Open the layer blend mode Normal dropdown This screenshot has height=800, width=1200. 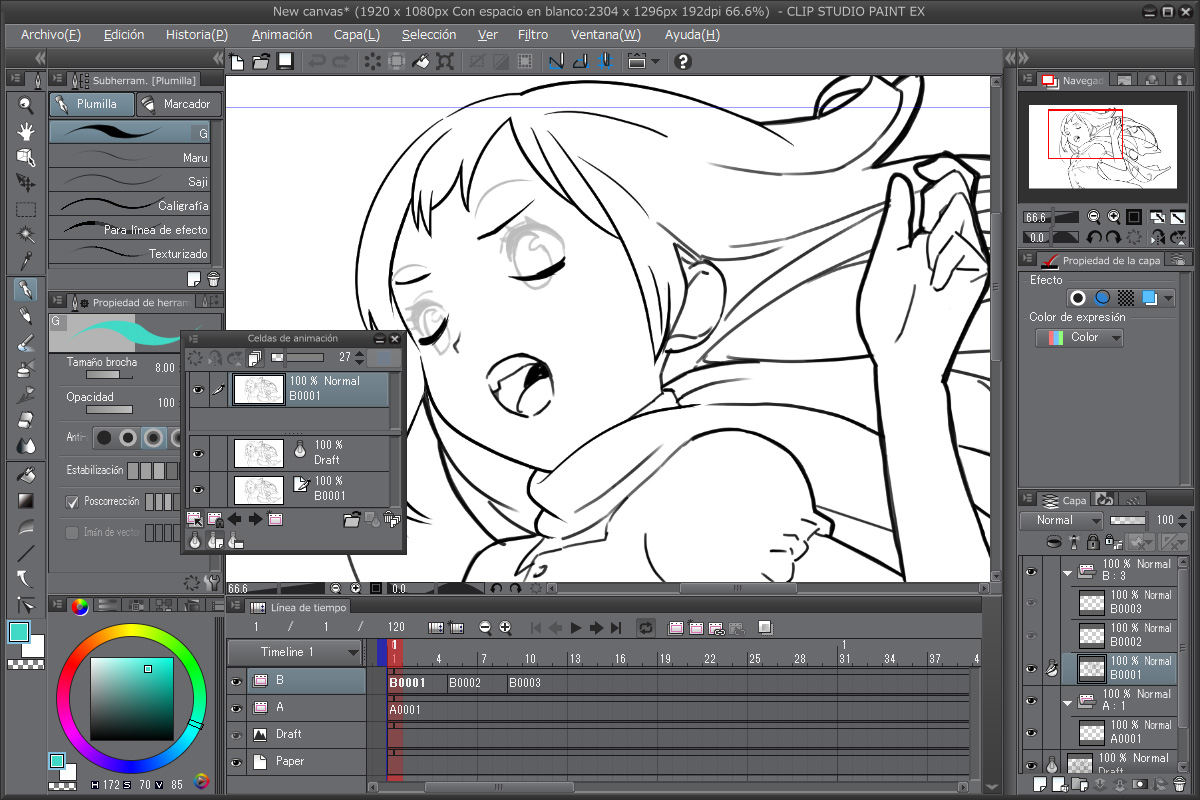tap(1061, 521)
